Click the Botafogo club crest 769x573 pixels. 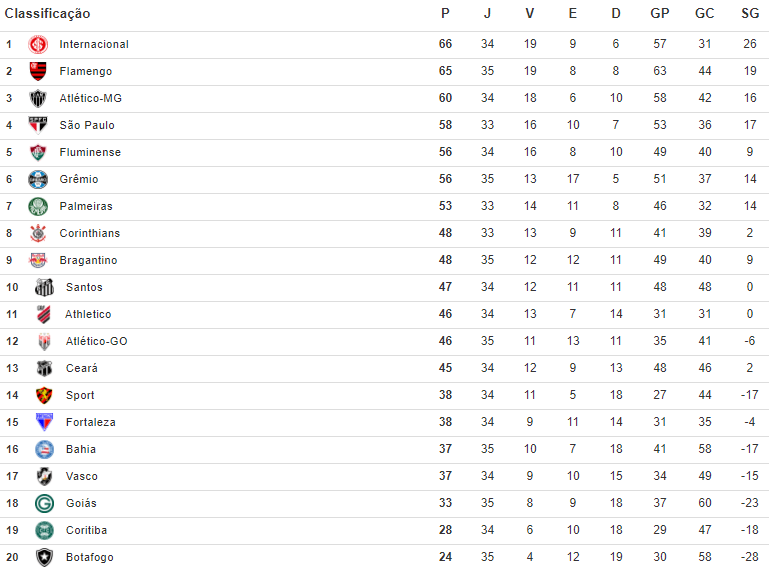pyautogui.click(x=44, y=558)
